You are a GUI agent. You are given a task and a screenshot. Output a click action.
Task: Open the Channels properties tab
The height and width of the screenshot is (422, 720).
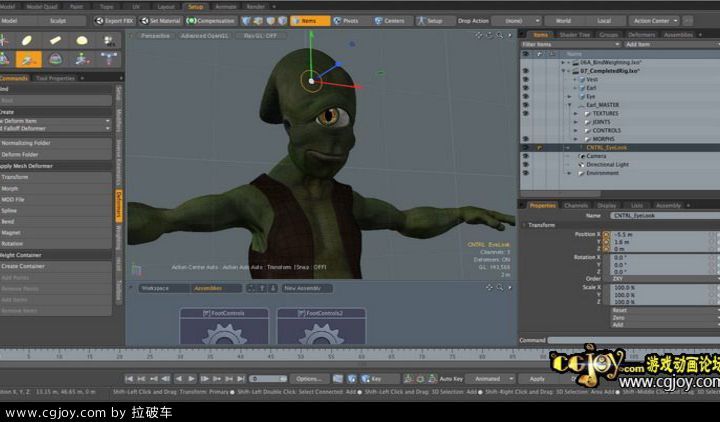tap(576, 205)
